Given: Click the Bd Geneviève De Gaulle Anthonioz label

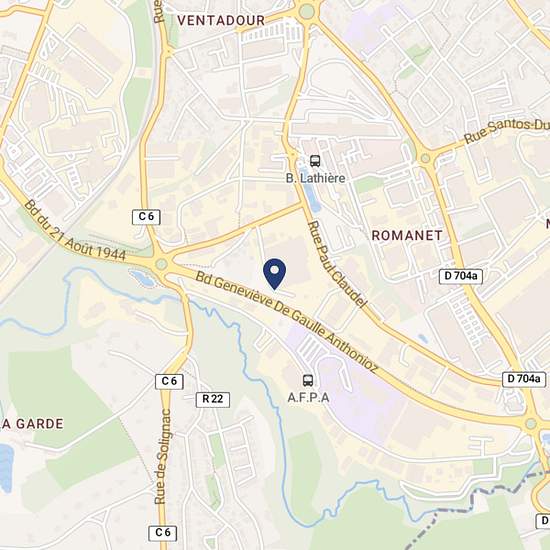Looking at the screenshot, I should [x=287, y=322].
